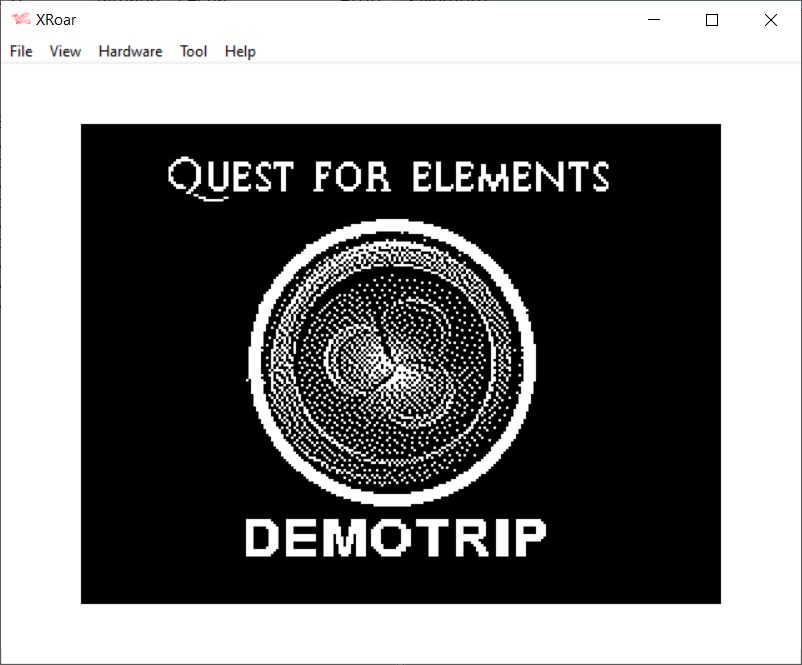Show the Help menu
Image resolution: width=802 pixels, height=665 pixels.
[x=240, y=51]
